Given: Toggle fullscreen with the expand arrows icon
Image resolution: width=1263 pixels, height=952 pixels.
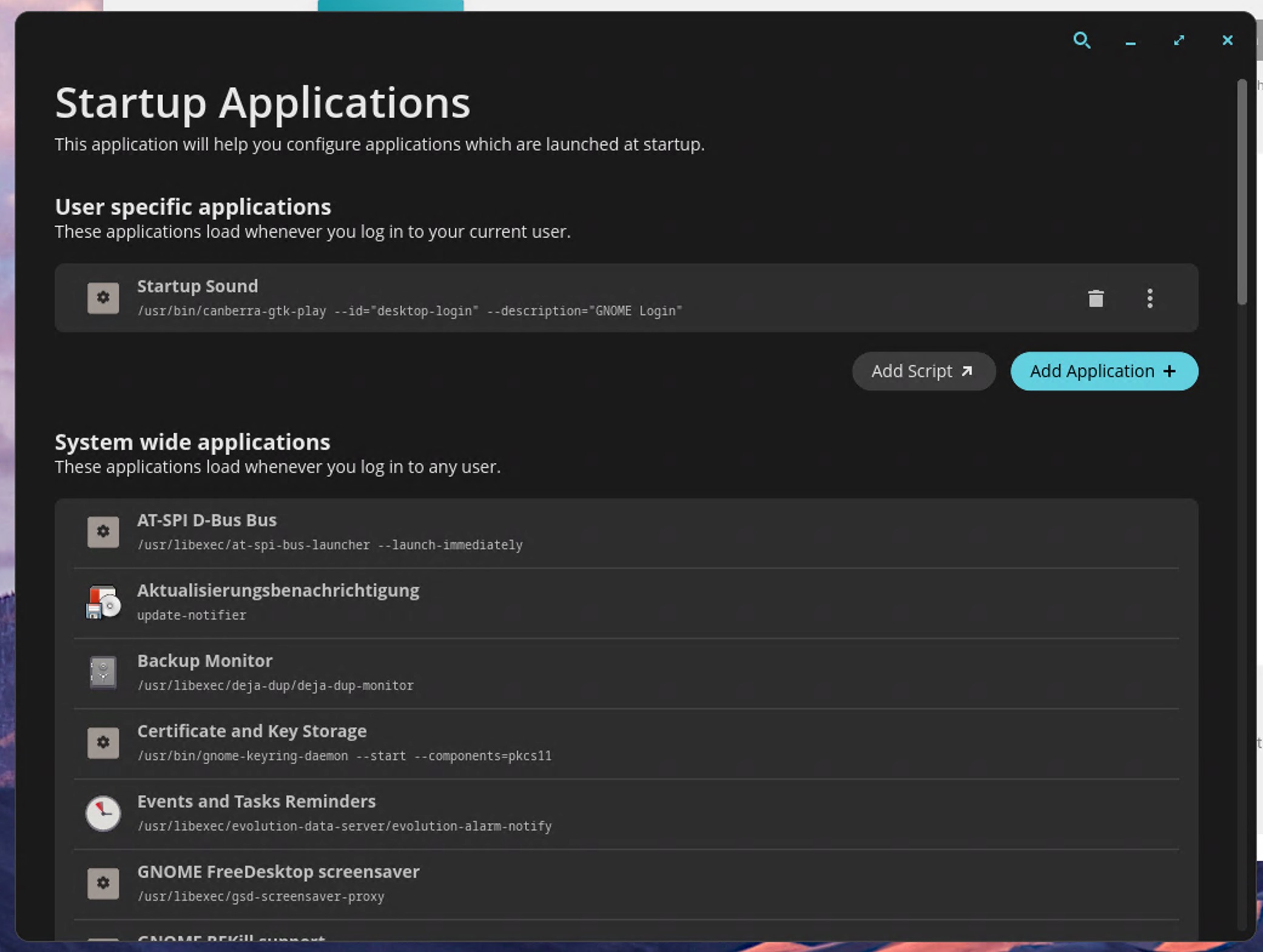Looking at the screenshot, I should point(1179,41).
